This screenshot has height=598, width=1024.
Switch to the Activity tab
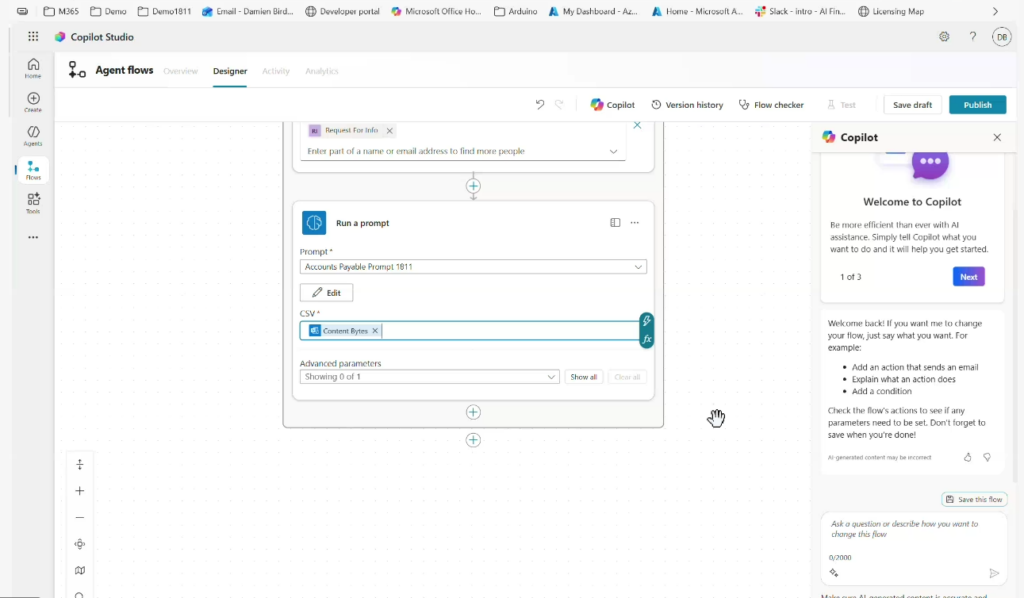tap(275, 71)
